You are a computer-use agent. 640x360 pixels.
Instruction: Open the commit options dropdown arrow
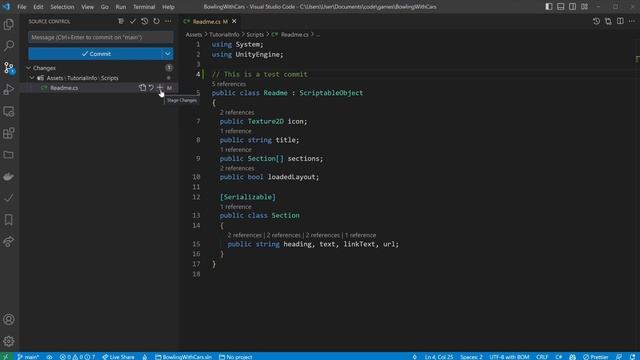[x=168, y=54]
